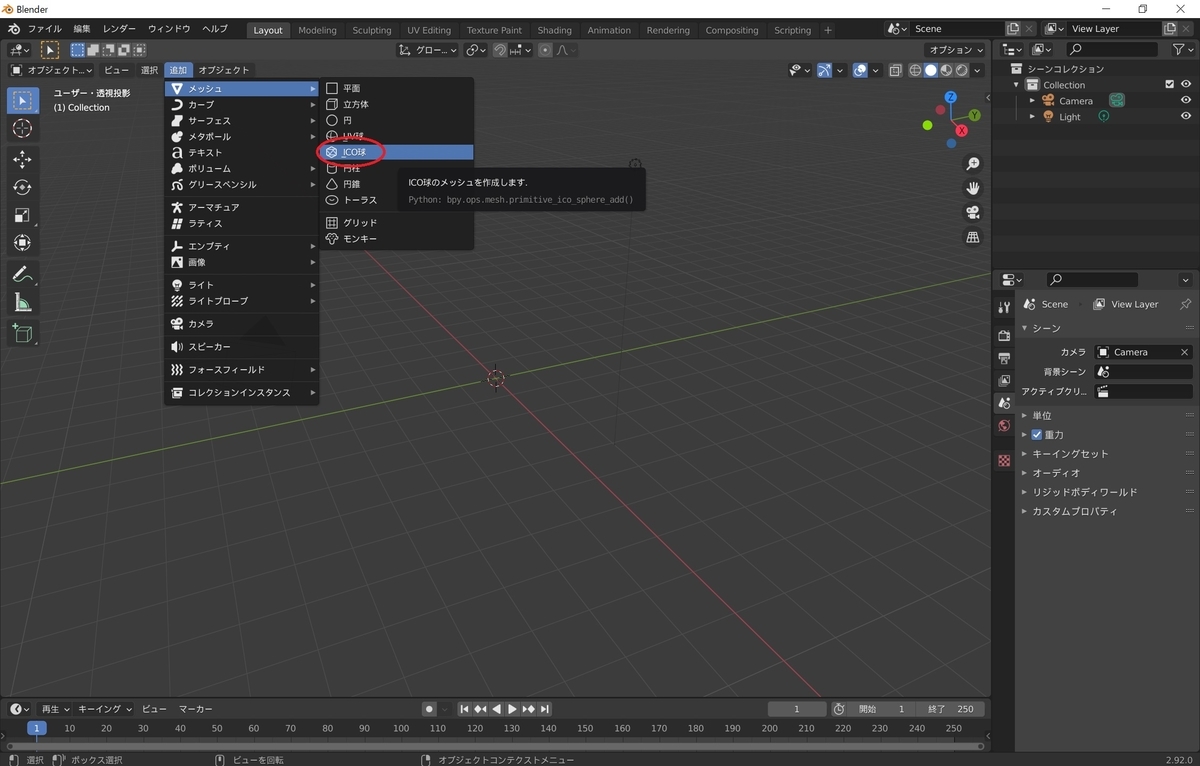The height and width of the screenshot is (766, 1200).
Task: Expand the オーディオ panel
Action: pos(1056,473)
